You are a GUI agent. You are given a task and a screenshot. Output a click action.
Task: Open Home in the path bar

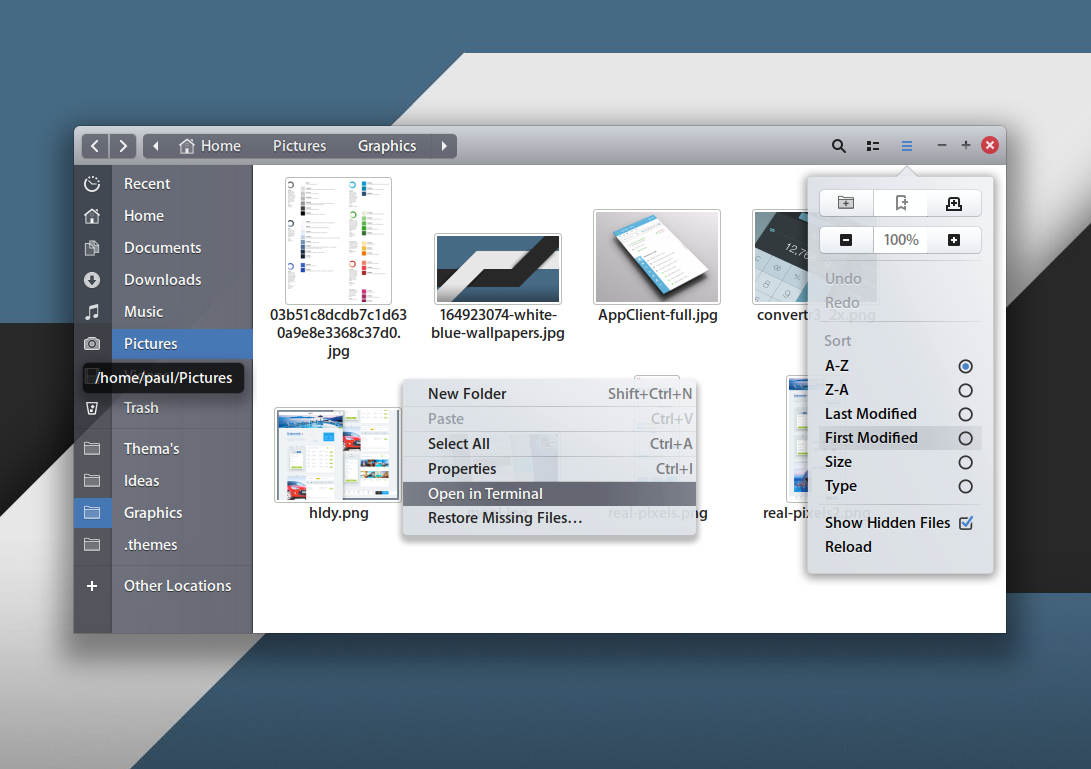tap(209, 146)
